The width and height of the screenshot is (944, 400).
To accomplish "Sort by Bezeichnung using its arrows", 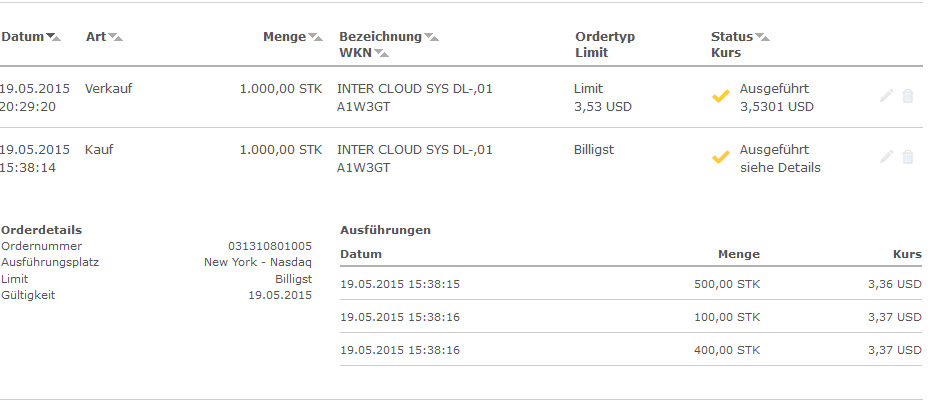I will pos(431,38).
